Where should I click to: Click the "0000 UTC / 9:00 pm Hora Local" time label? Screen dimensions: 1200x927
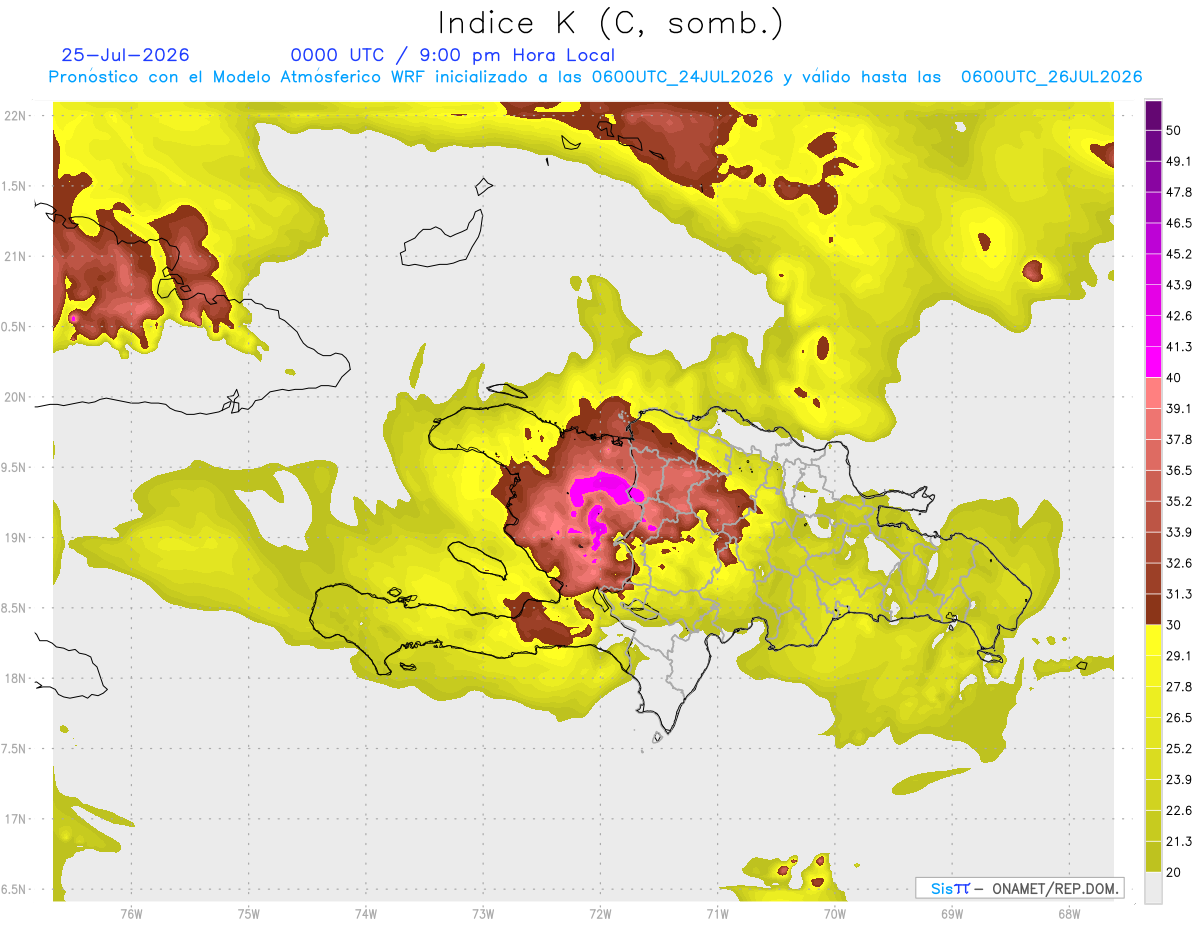(453, 55)
